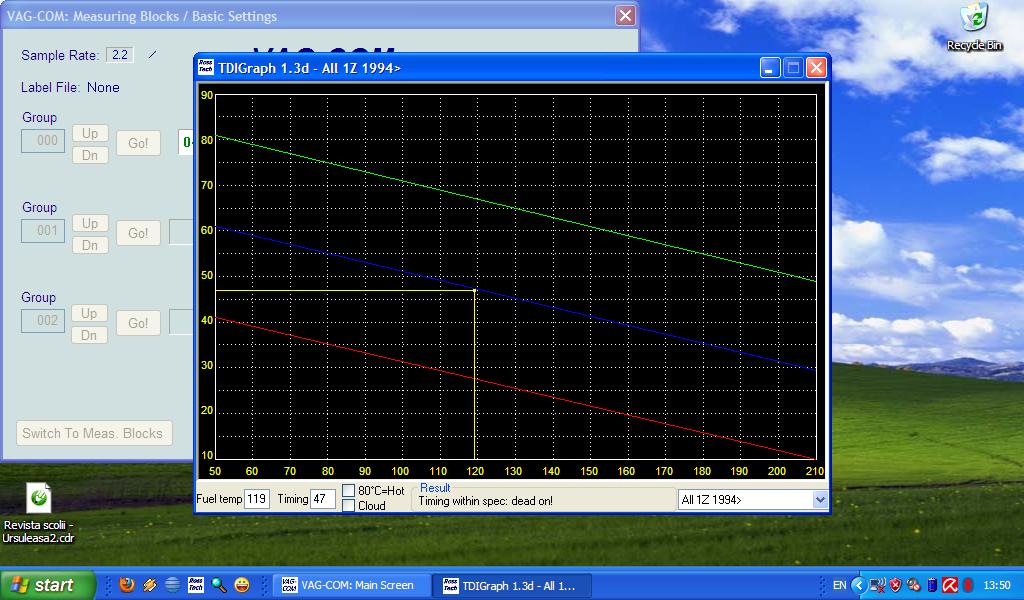Click the Switch To Meas. Blocks button
This screenshot has width=1024, height=600.
94,433
